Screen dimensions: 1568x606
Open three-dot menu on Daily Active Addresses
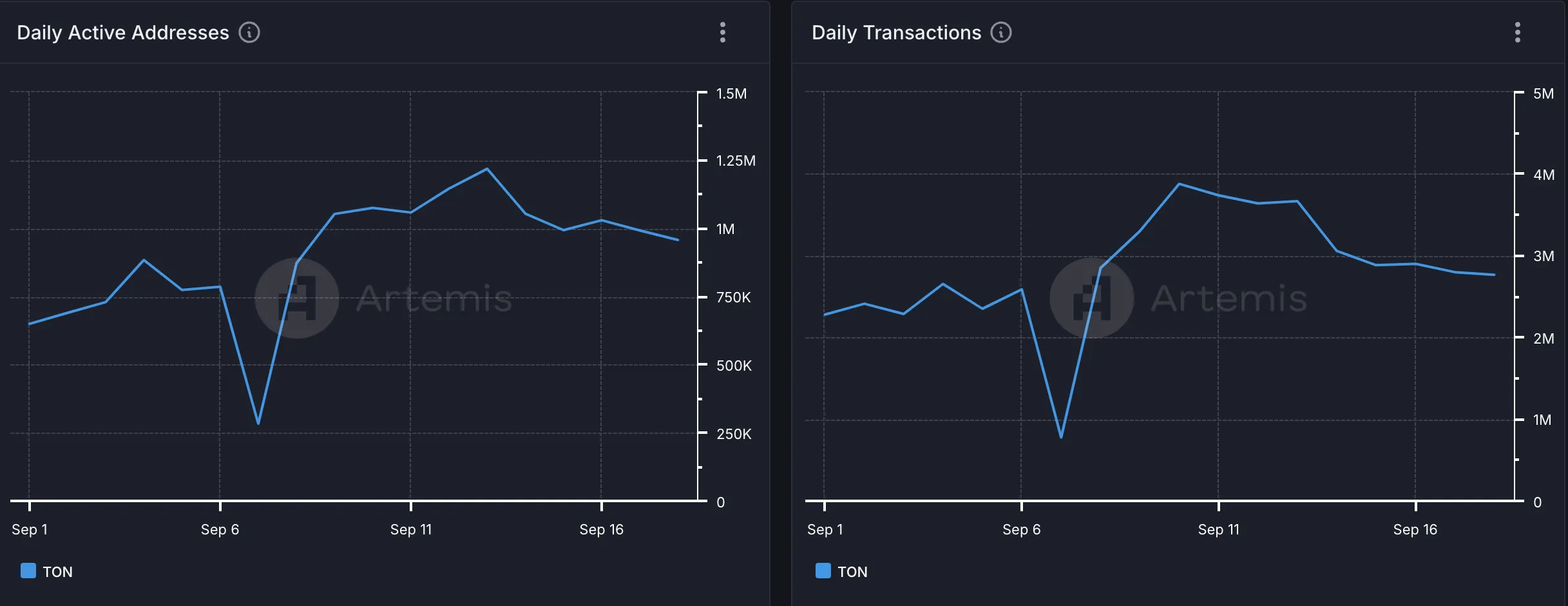click(723, 32)
